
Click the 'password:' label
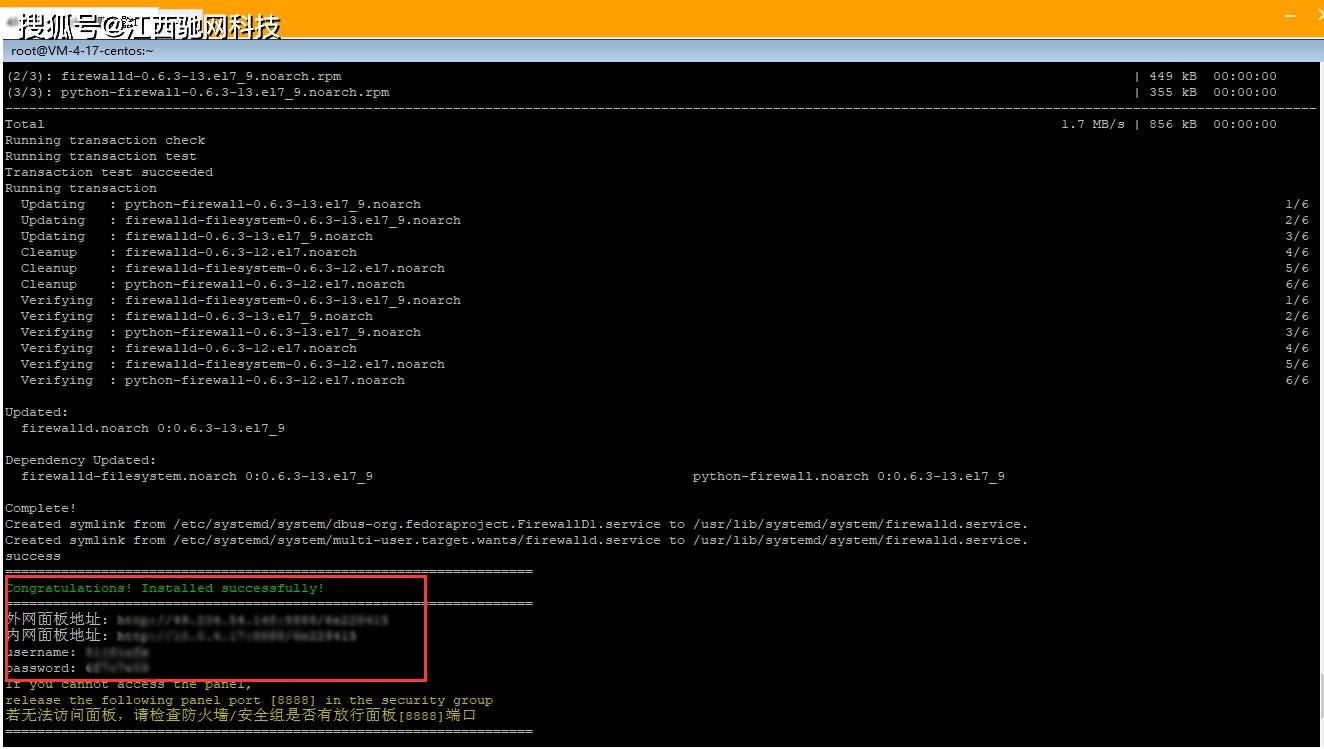click(x=41, y=668)
